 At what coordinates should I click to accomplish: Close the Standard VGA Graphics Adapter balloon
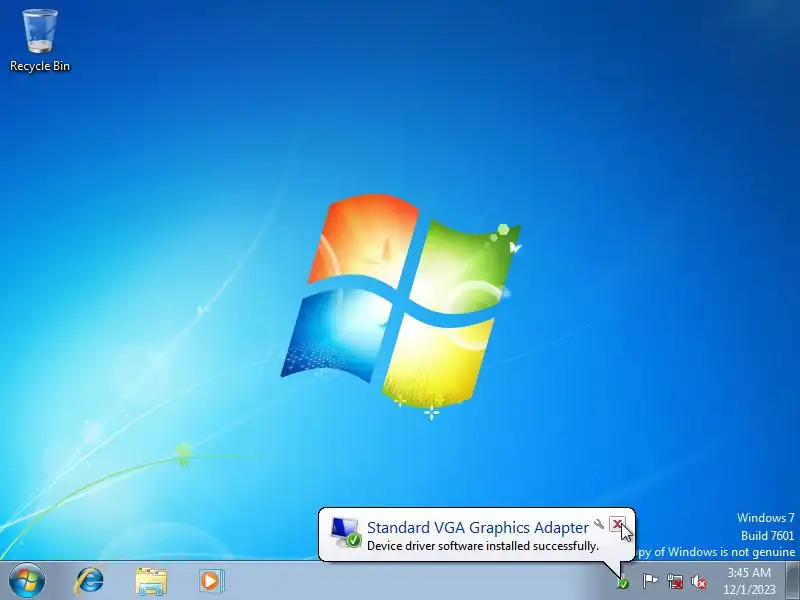[x=617, y=524]
